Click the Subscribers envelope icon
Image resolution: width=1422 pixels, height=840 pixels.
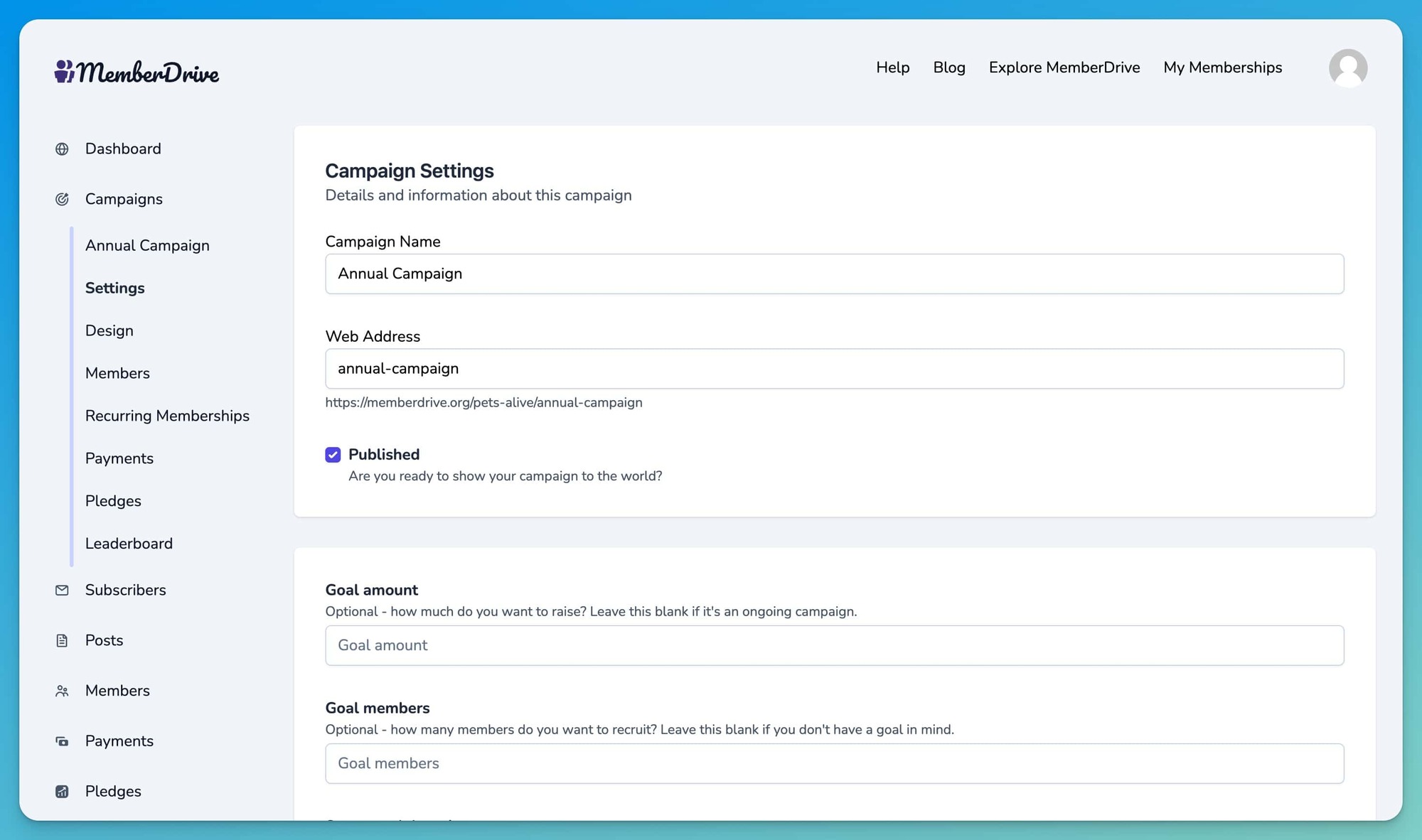tap(62, 591)
